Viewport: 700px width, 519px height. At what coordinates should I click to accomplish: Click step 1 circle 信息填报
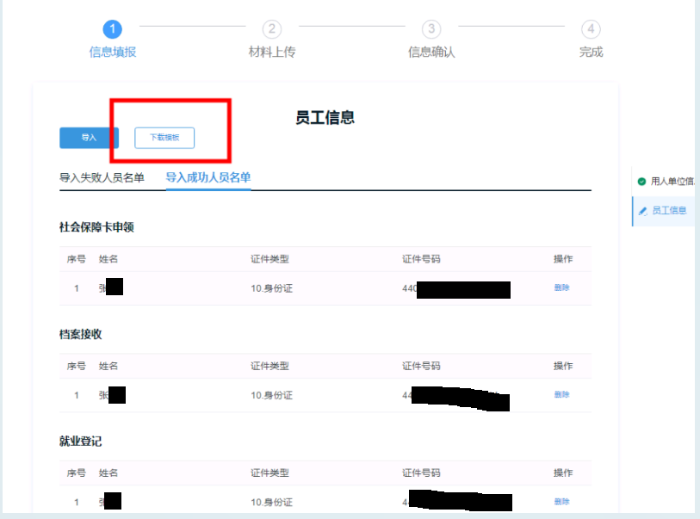pyautogui.click(x=112, y=29)
